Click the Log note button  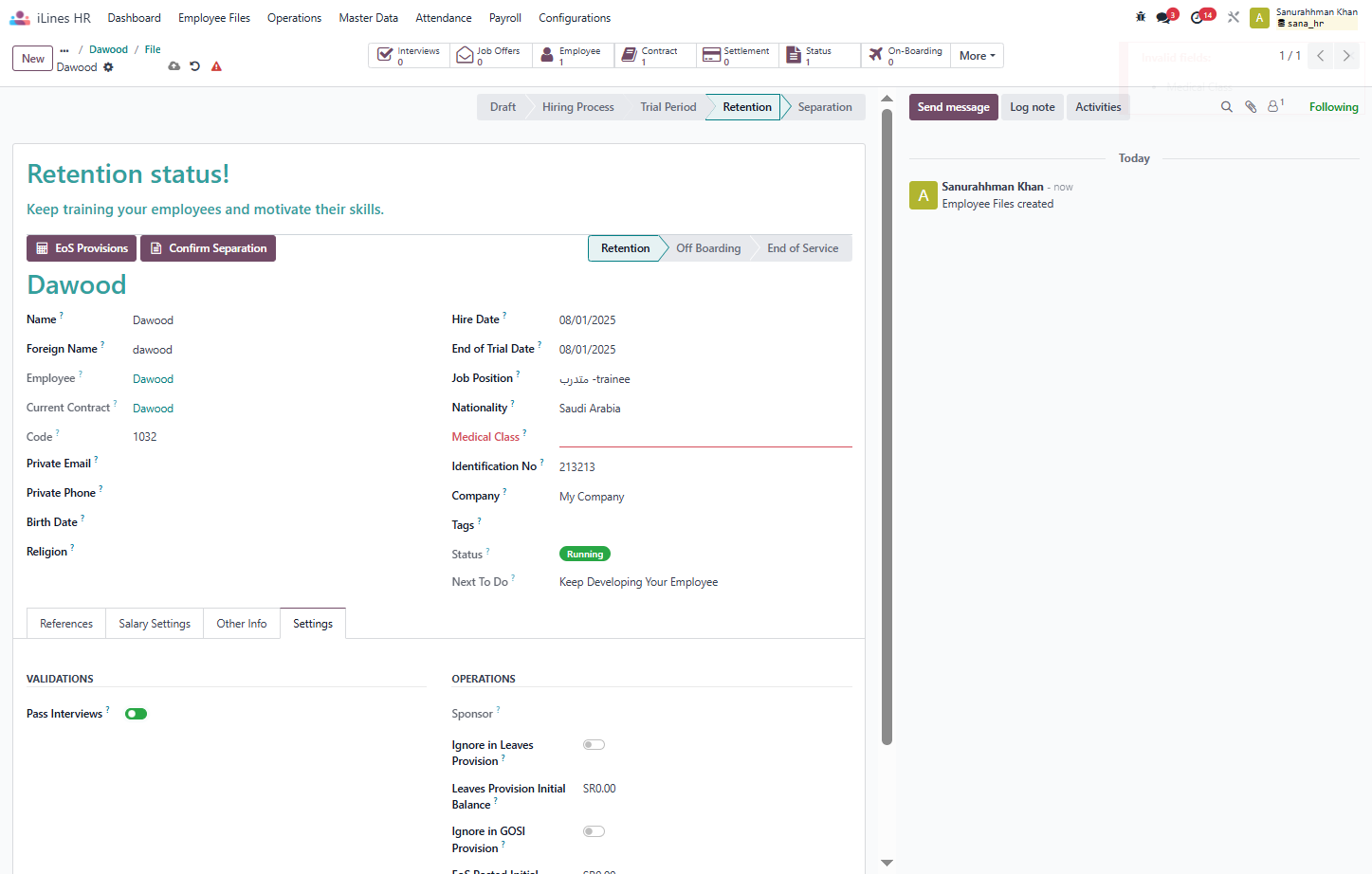1032,107
